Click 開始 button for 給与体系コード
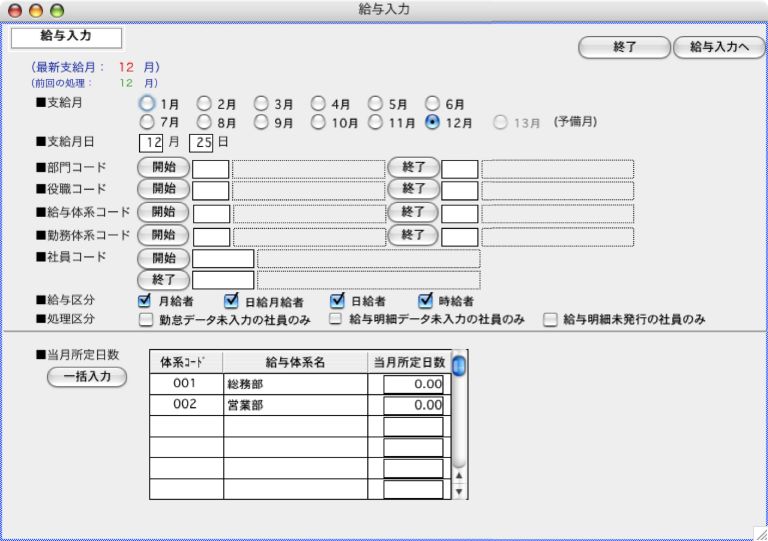 tap(163, 211)
